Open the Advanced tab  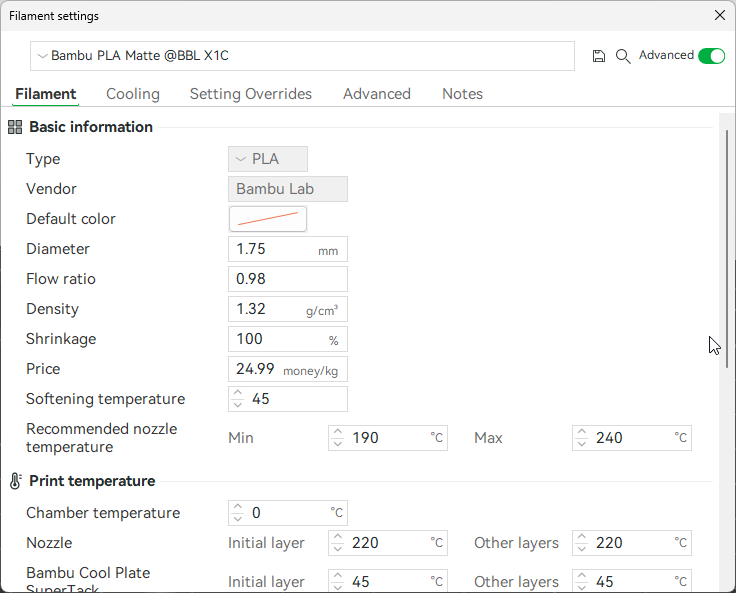377,94
